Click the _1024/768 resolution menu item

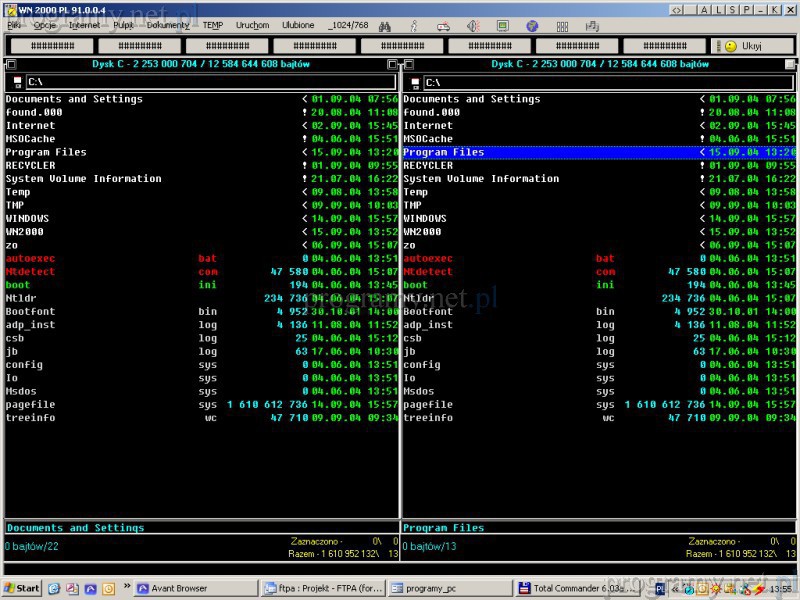click(x=348, y=25)
